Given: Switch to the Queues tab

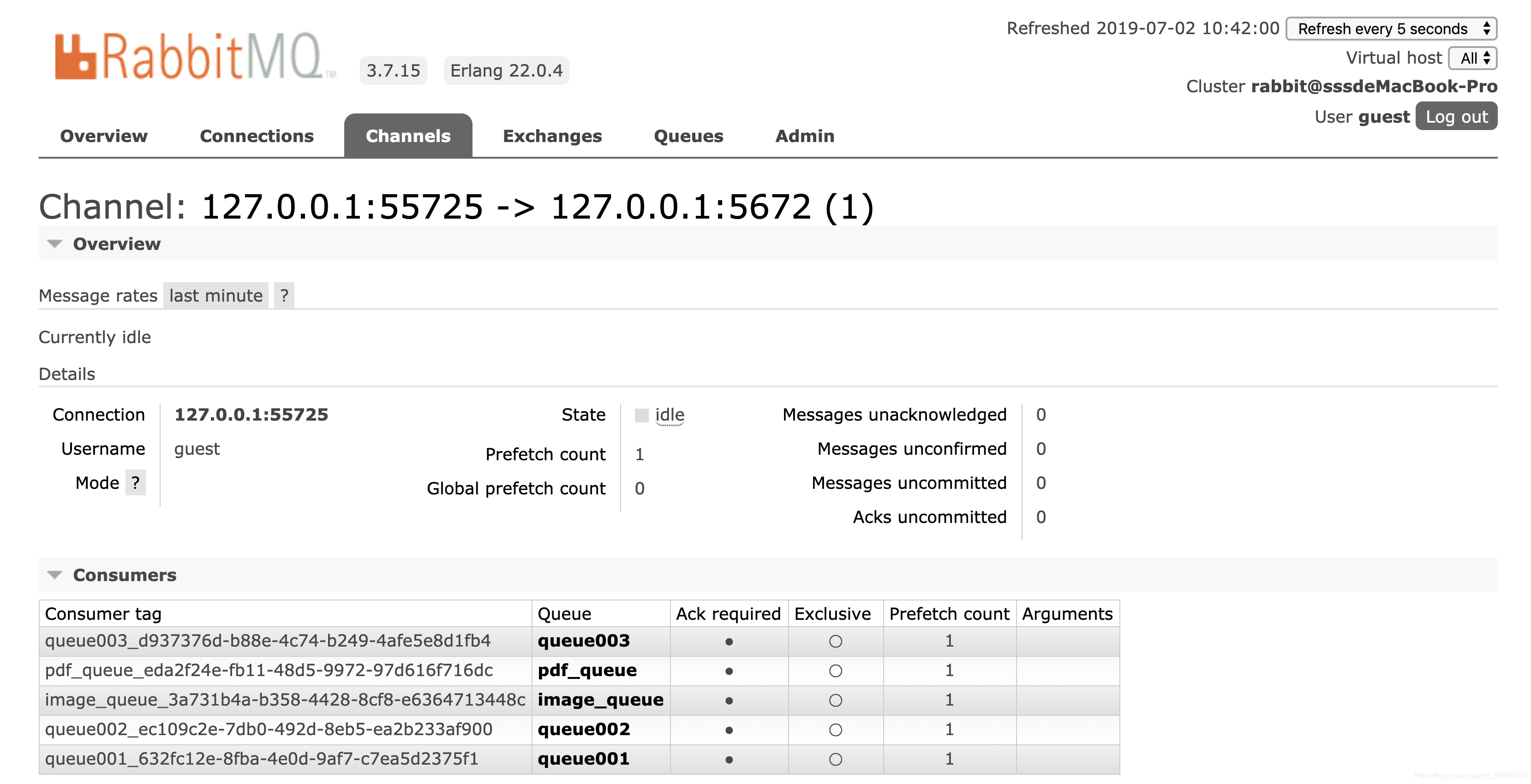Looking at the screenshot, I should [x=688, y=136].
